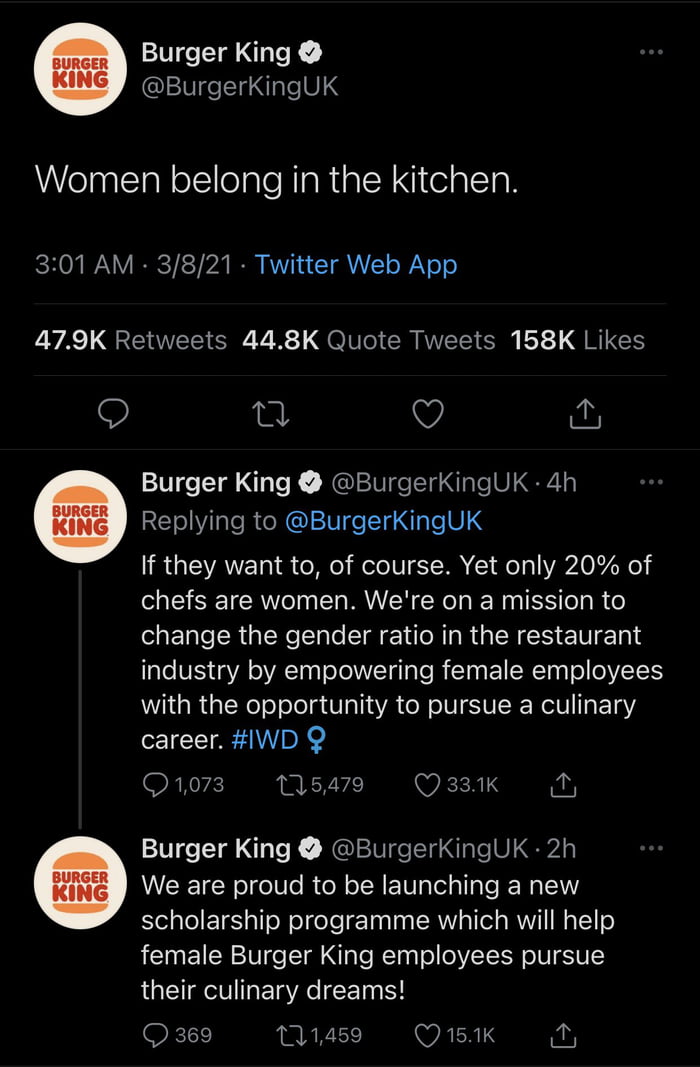Reply to the scholarship programme tweet

(x=156, y=1035)
